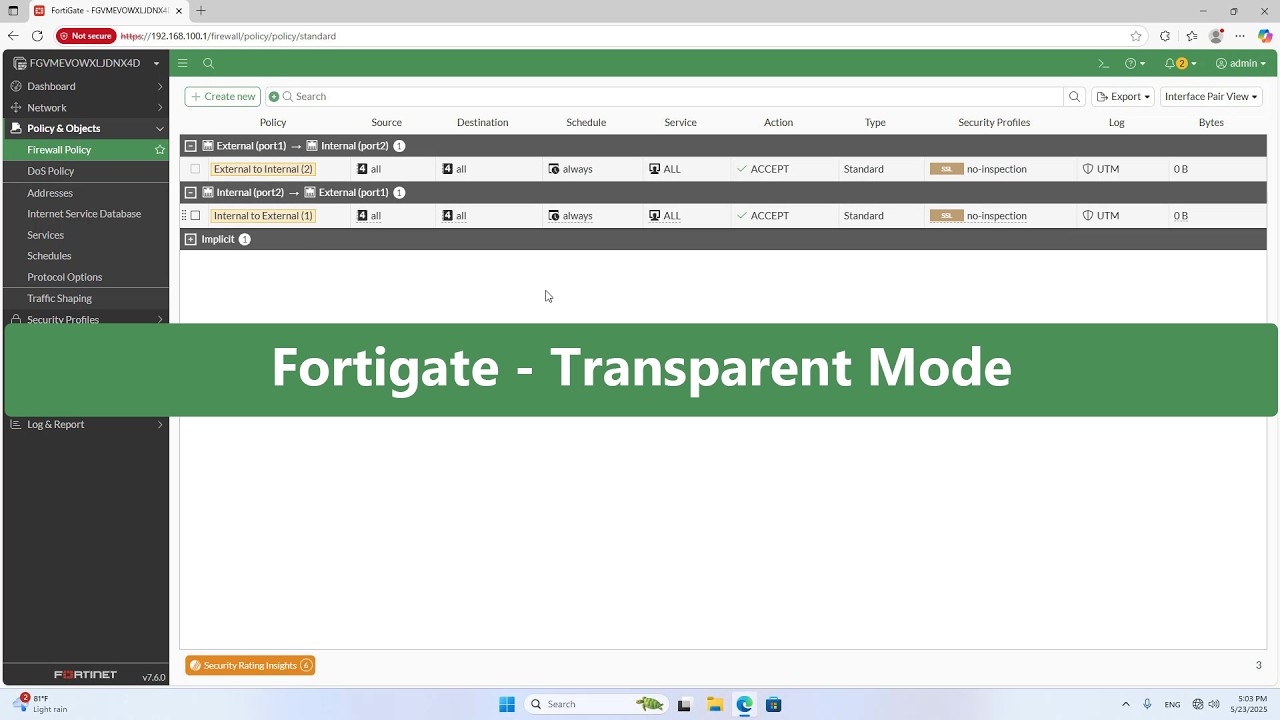Screen dimensions: 1280x720
Task: Open the Copilot icon in browser toolbar
Action: 1265,36
